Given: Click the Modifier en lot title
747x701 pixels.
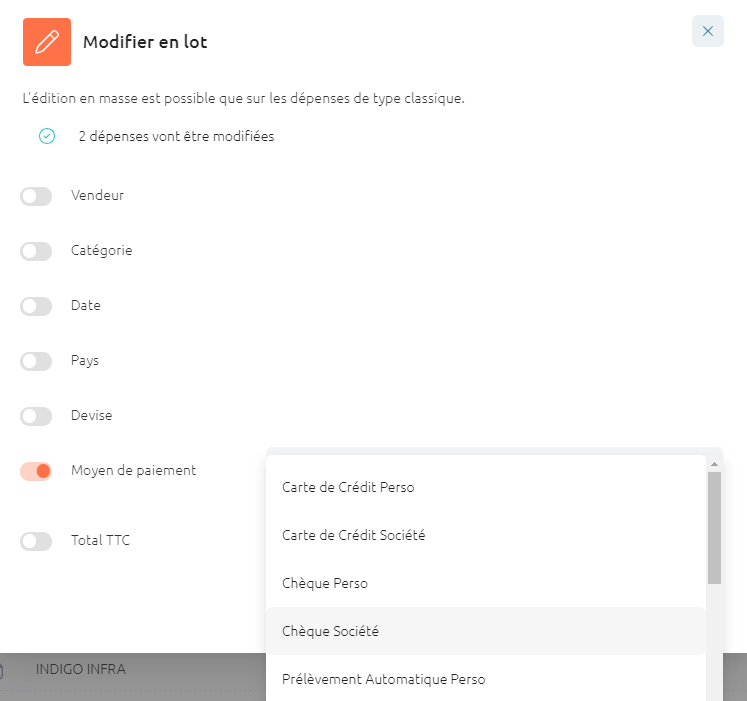Looking at the screenshot, I should 145,42.
